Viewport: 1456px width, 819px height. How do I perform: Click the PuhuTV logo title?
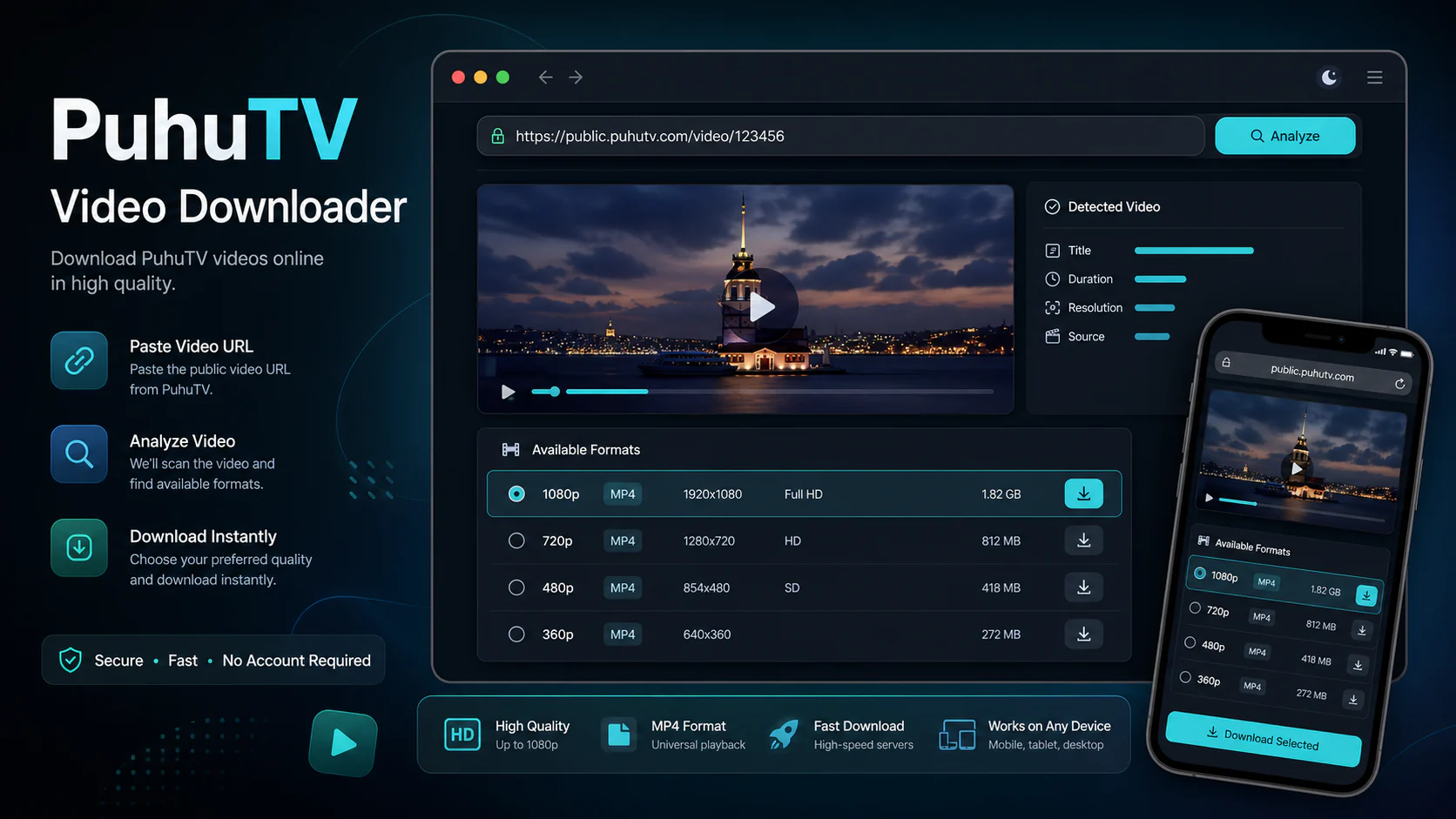205,131
